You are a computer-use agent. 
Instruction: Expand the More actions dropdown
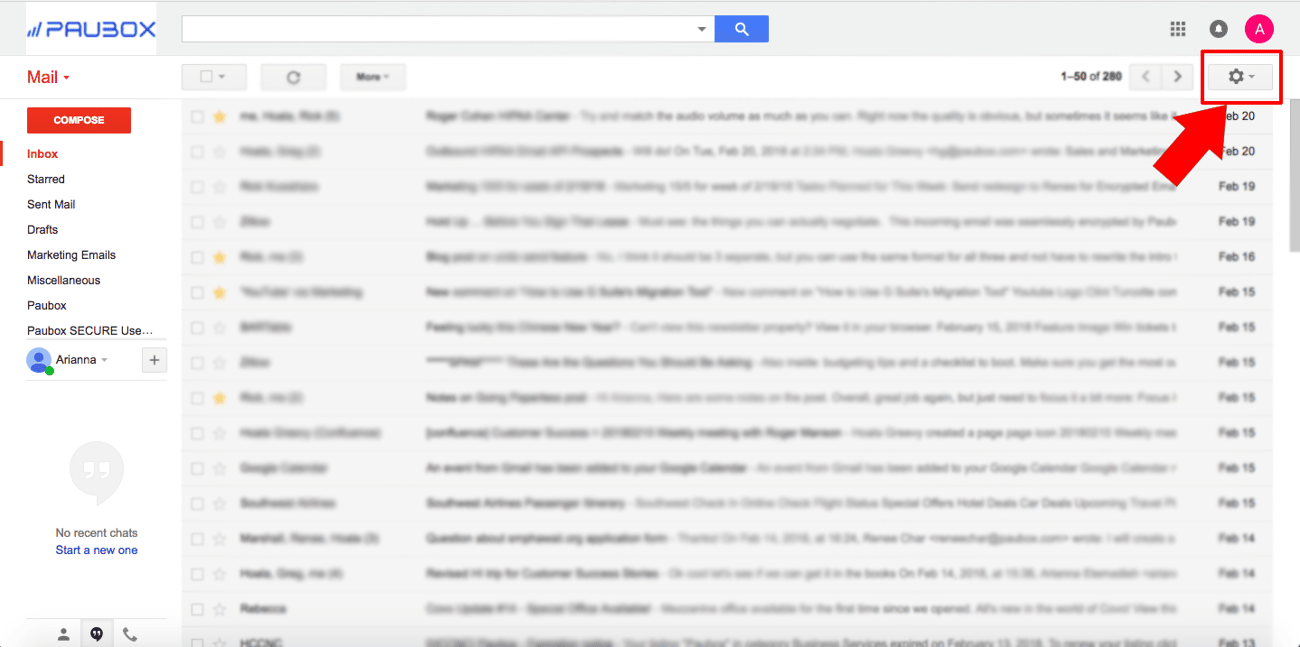(372, 76)
